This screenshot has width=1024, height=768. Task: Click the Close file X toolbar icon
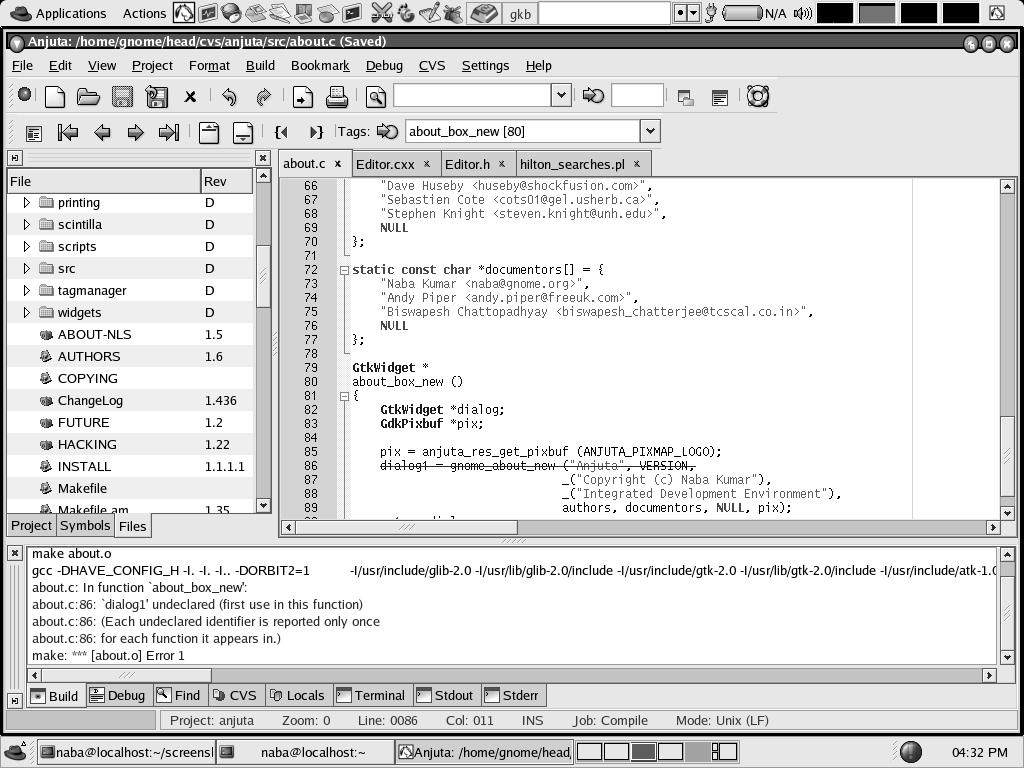pos(190,97)
